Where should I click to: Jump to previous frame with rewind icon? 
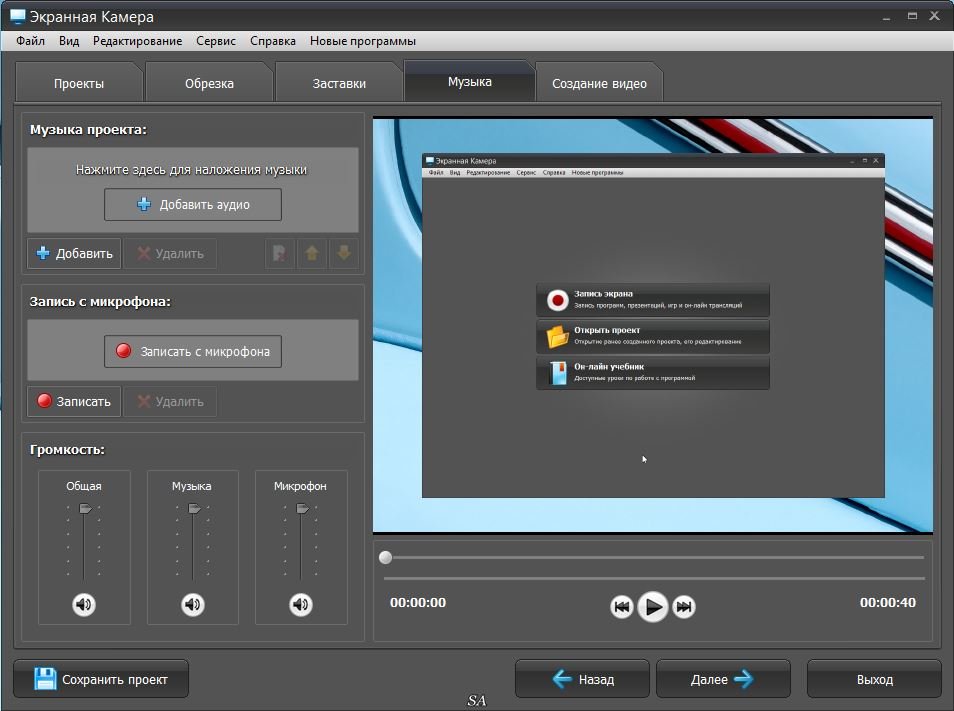(x=621, y=607)
